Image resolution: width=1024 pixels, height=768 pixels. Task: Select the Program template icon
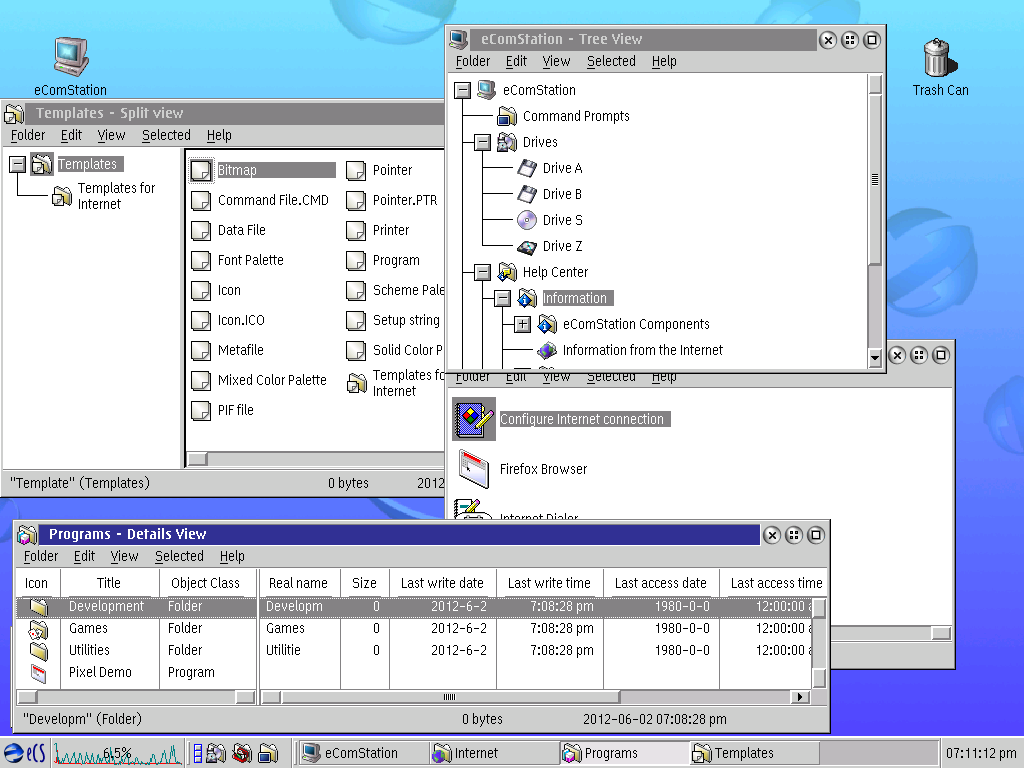point(356,261)
